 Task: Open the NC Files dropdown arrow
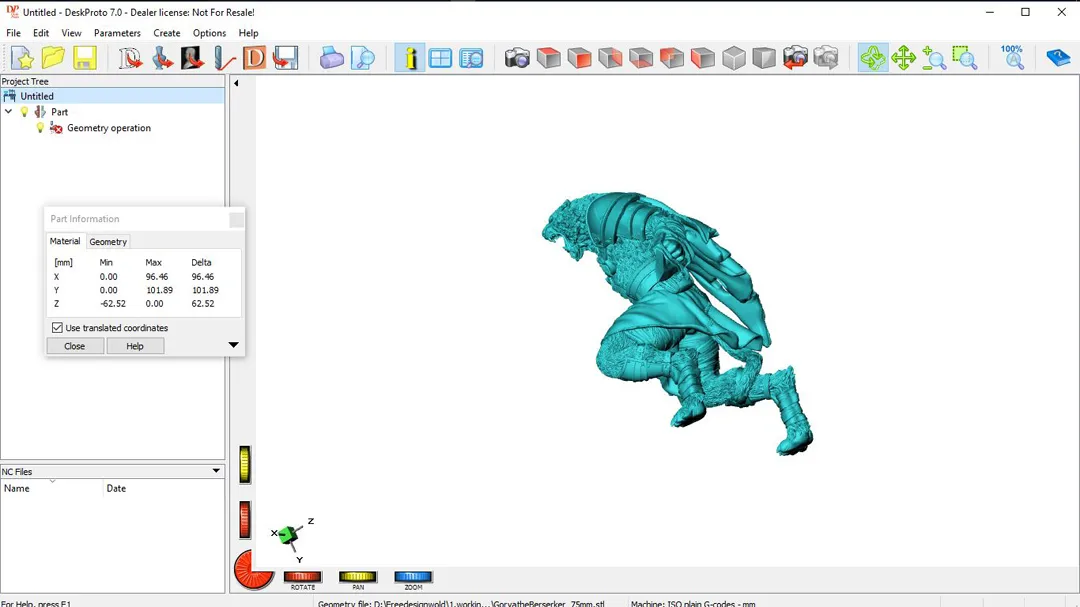coord(216,471)
